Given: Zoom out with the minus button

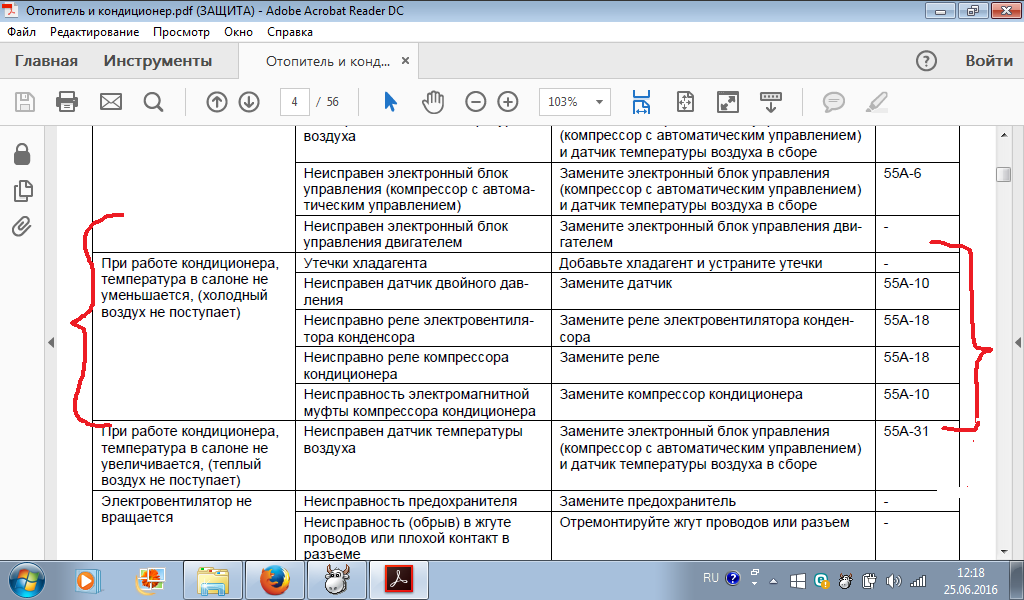Looking at the screenshot, I should (476, 102).
